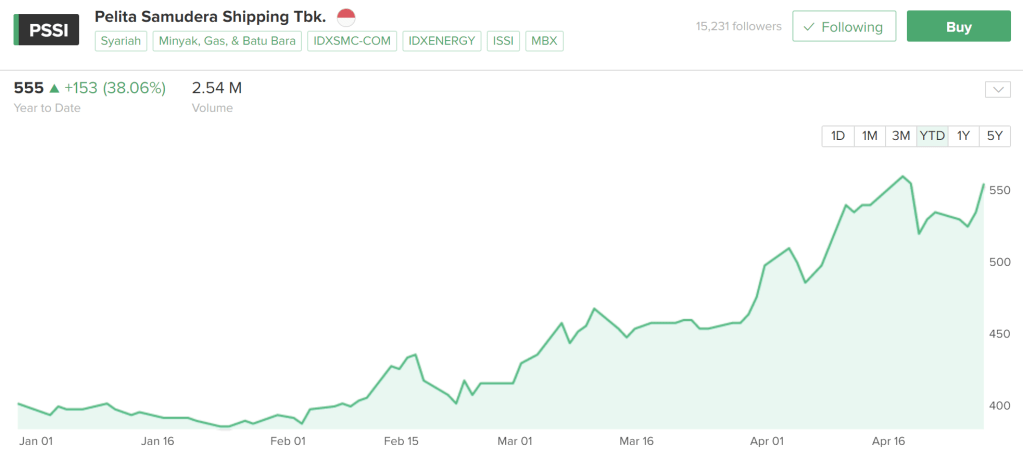
Task: View the 15,231 followers list
Action: click(738, 27)
